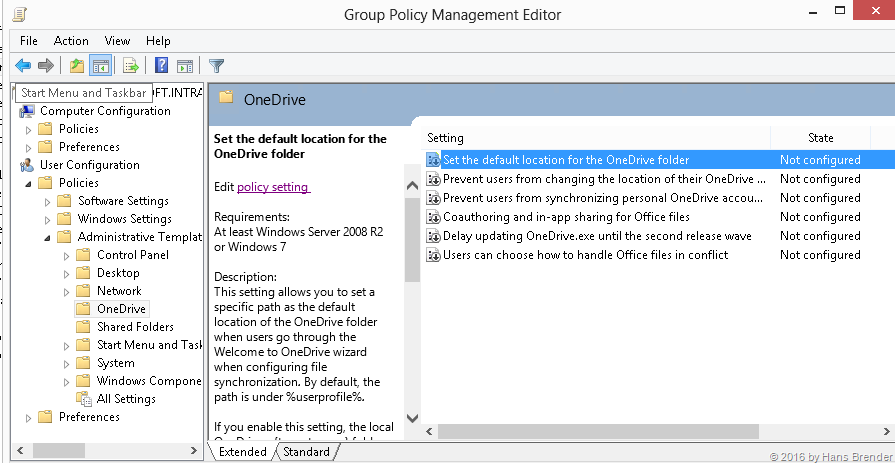Screen dimensions: 895x463
Task: Expand the Windows Settings tree node
Action: (47, 219)
